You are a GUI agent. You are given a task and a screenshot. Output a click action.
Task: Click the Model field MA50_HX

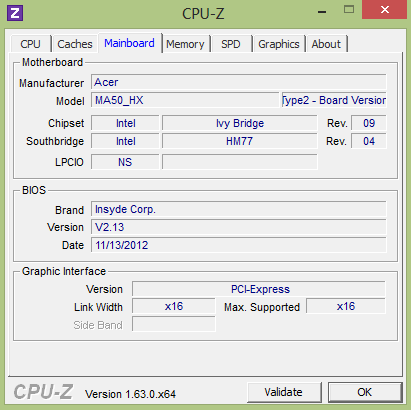(x=185, y=100)
